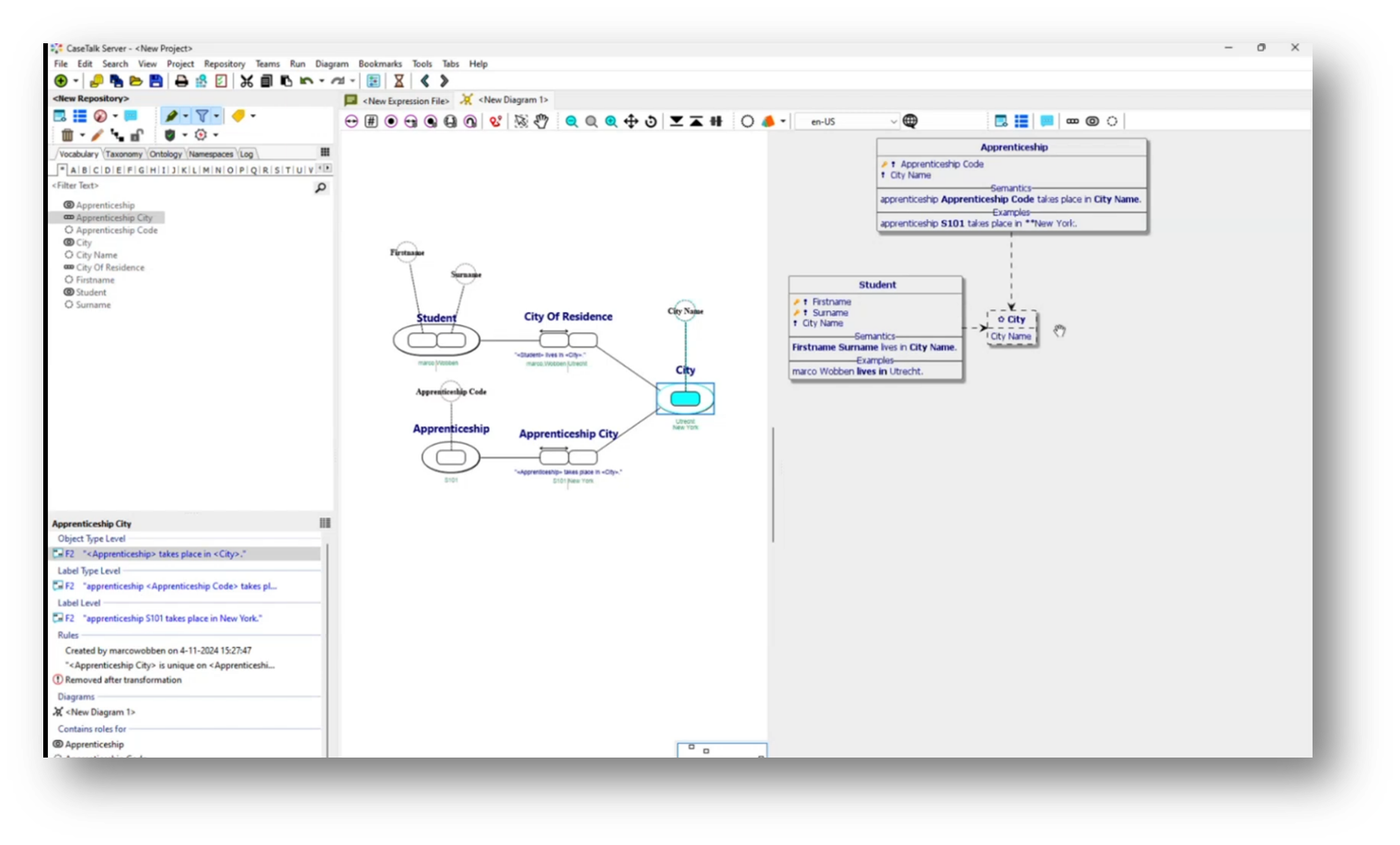1400x845 pixels.
Task: Open the Redo history dropdown arrow
Action: click(353, 81)
